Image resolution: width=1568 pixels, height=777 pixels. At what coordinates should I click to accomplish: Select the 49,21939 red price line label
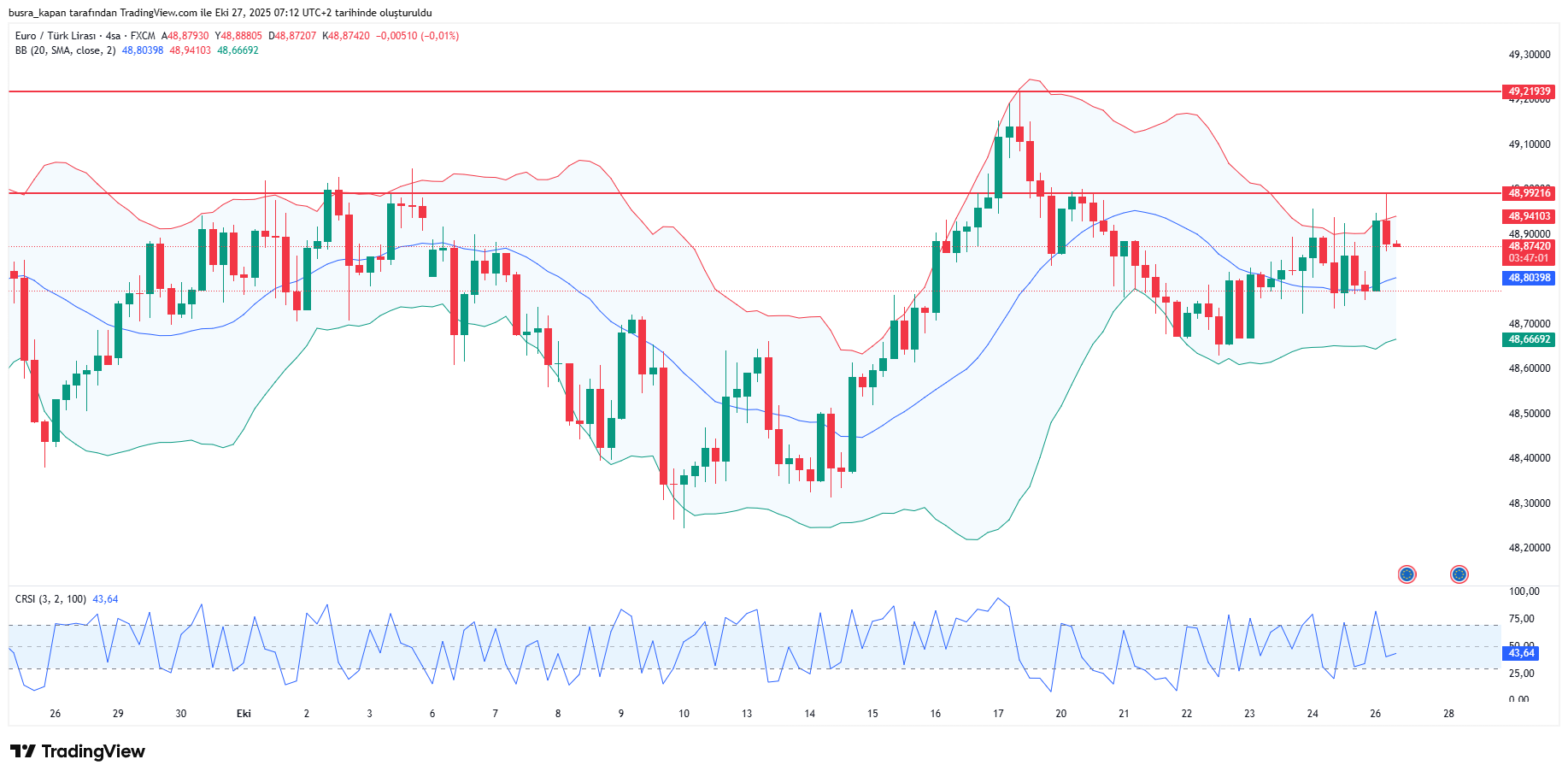[1528, 91]
